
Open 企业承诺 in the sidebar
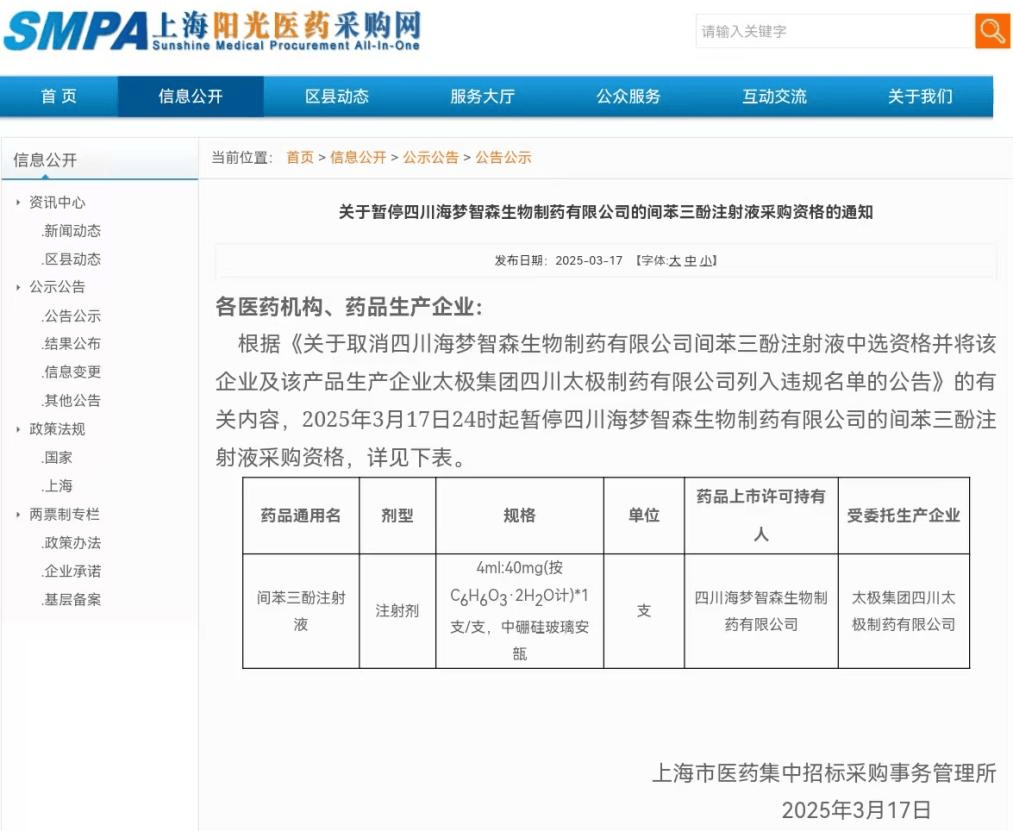[x=71, y=571]
